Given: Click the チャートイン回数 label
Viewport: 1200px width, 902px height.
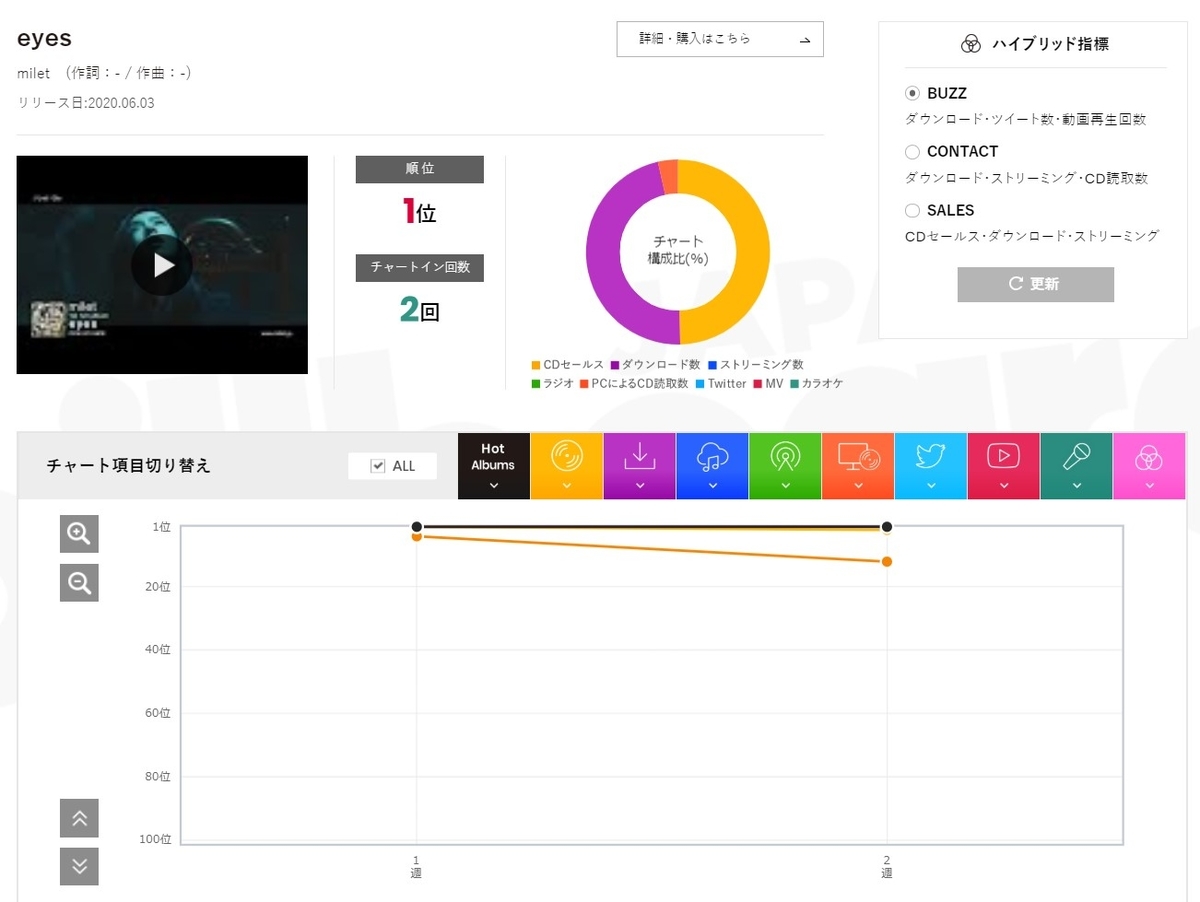Looking at the screenshot, I should (x=420, y=268).
